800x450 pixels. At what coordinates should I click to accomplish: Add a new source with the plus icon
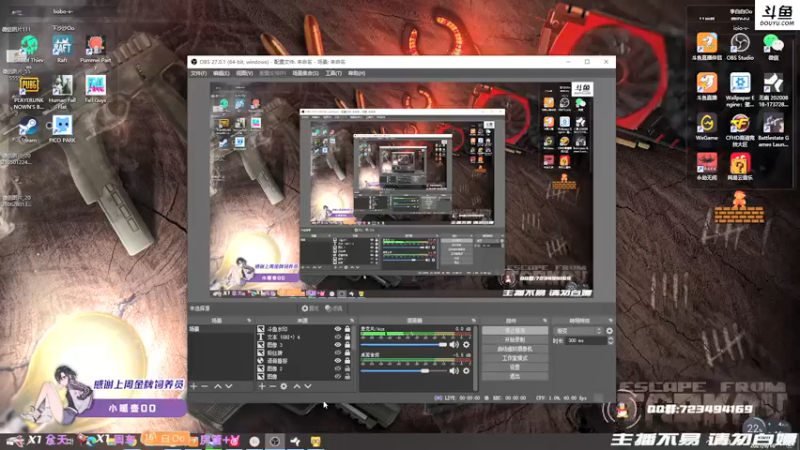pos(262,387)
